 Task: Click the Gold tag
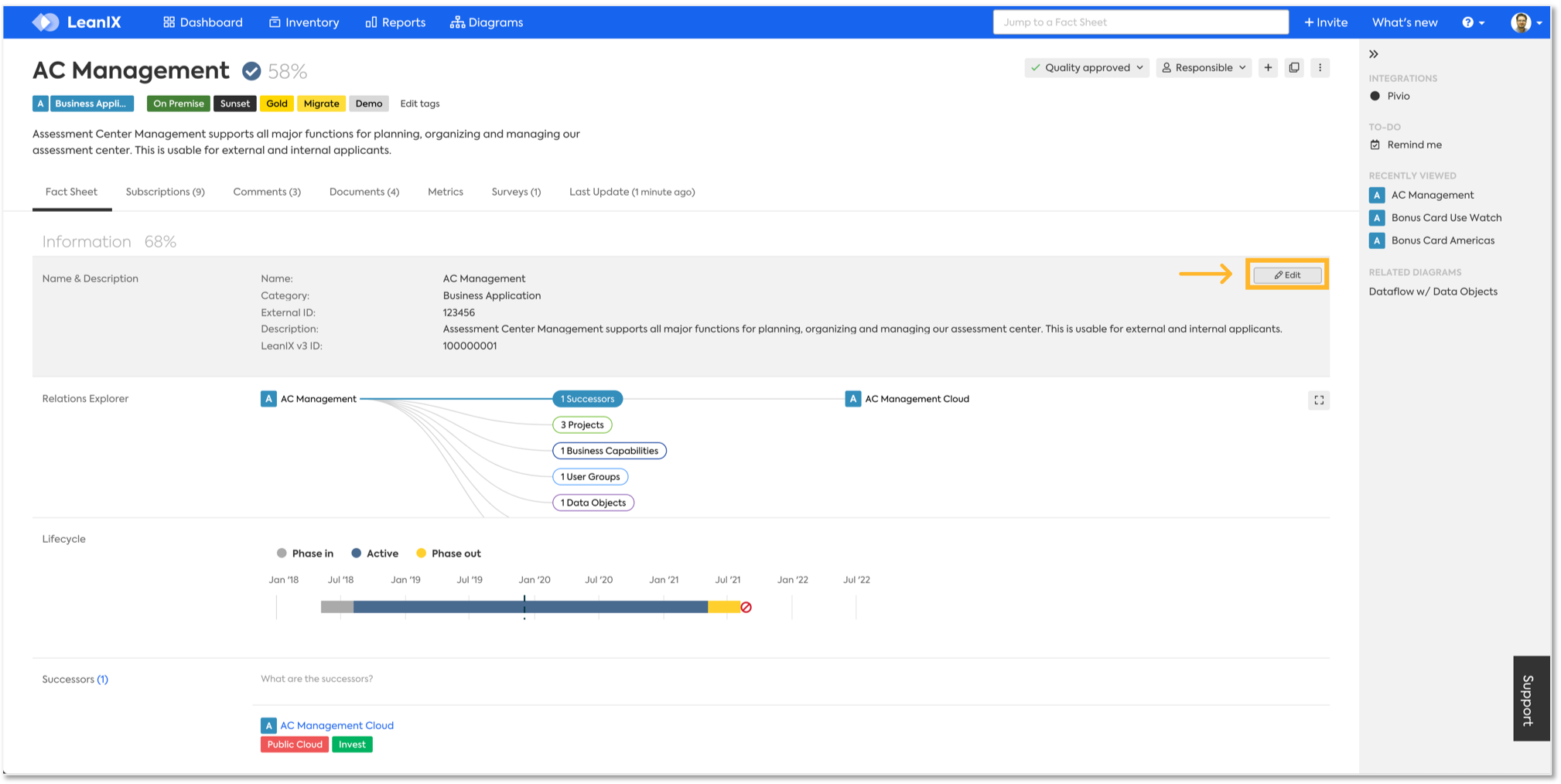point(277,104)
